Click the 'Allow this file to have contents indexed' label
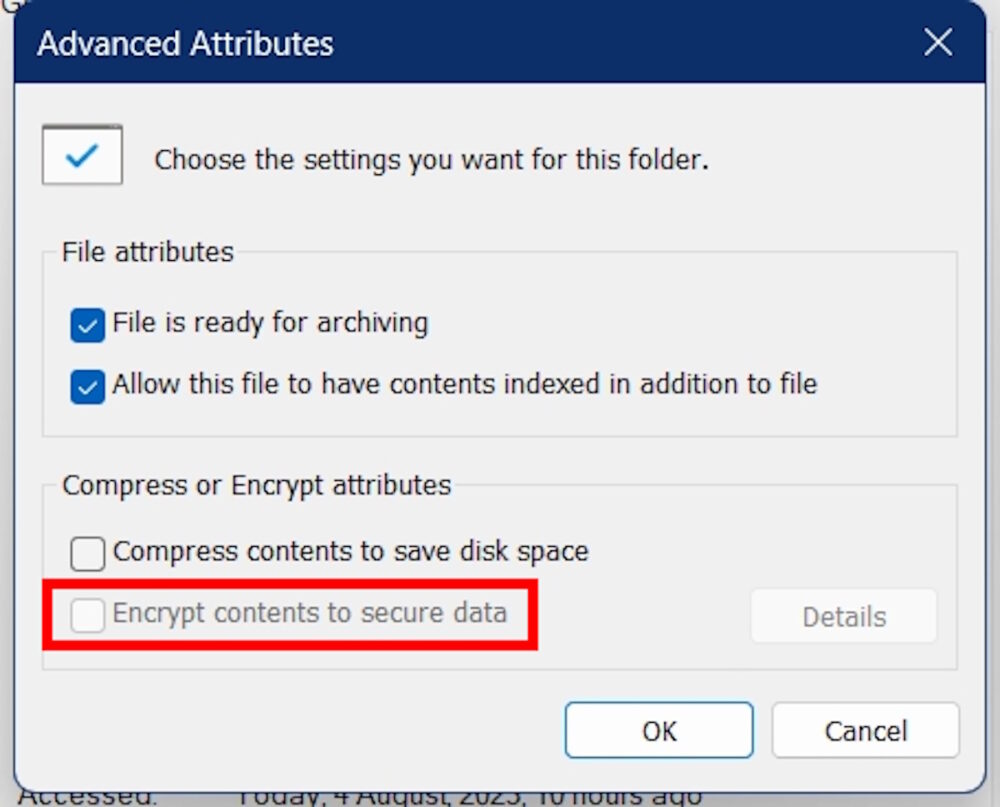 pyautogui.click(x=464, y=384)
